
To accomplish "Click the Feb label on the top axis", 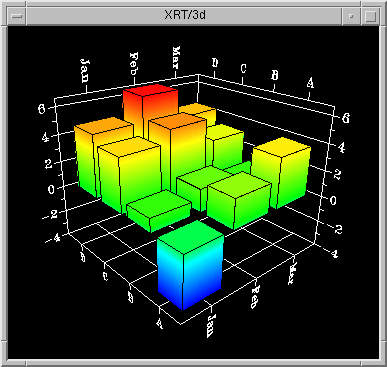I will [x=134, y=64].
